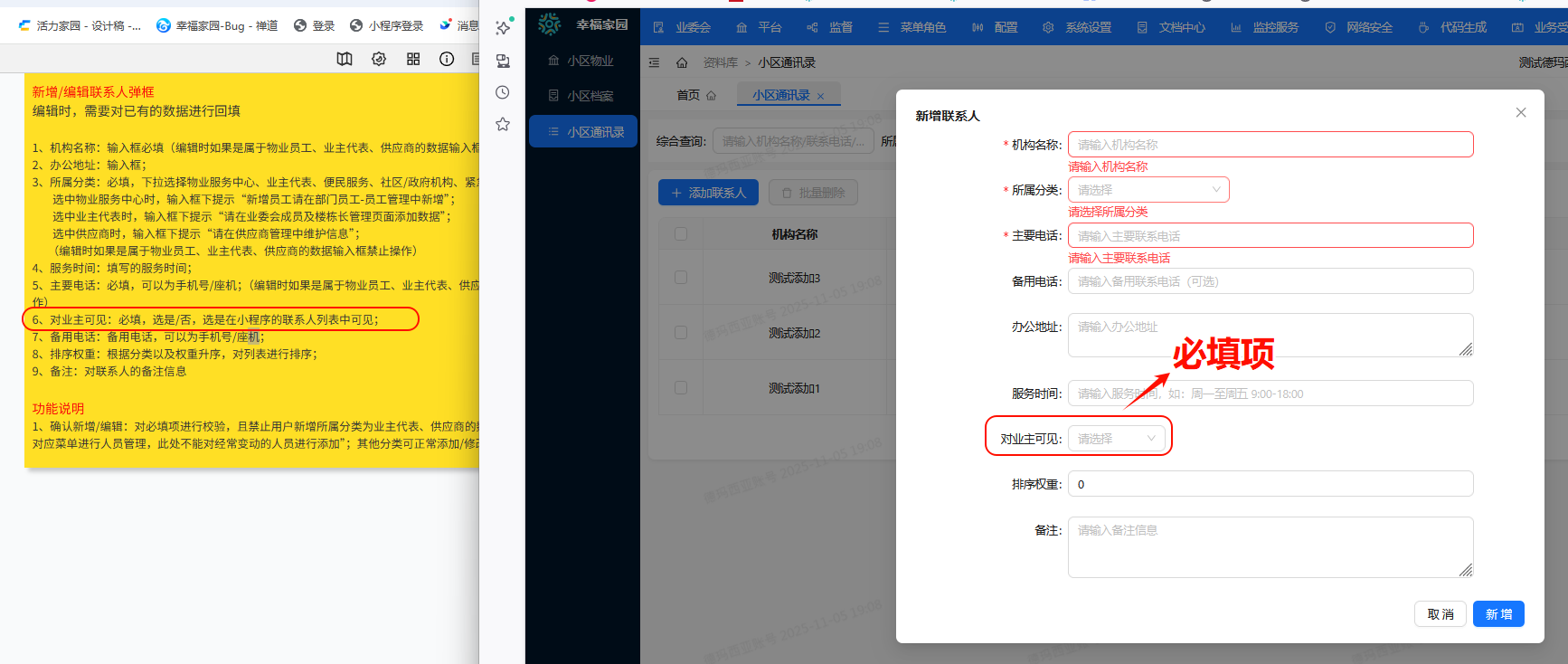Open the 幸福家园-Bug 禅道 bookmark
The image size is (1568, 664).
click(x=217, y=25)
